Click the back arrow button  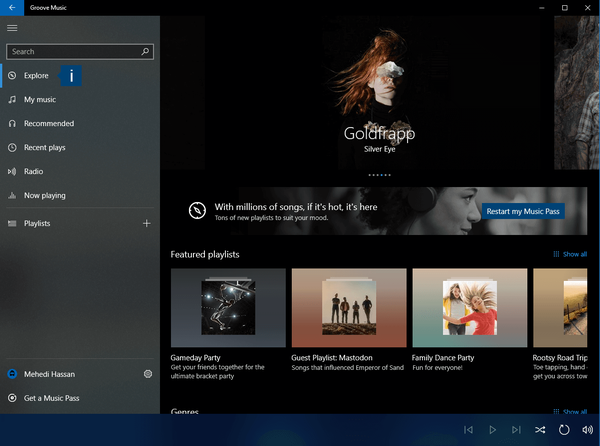[x=12, y=8]
